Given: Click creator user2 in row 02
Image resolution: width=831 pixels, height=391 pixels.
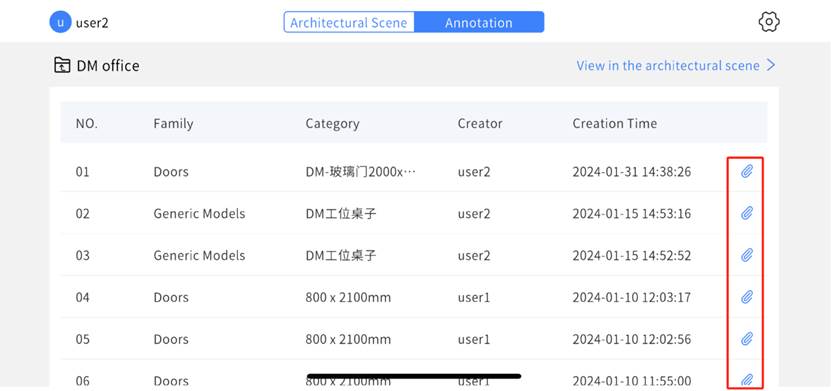Looking at the screenshot, I should [474, 214].
